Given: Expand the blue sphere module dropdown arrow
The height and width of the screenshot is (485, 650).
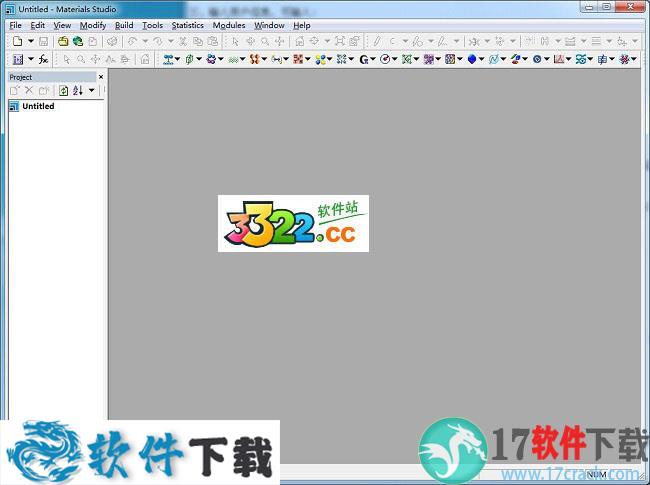Looking at the screenshot, I should 481,59.
